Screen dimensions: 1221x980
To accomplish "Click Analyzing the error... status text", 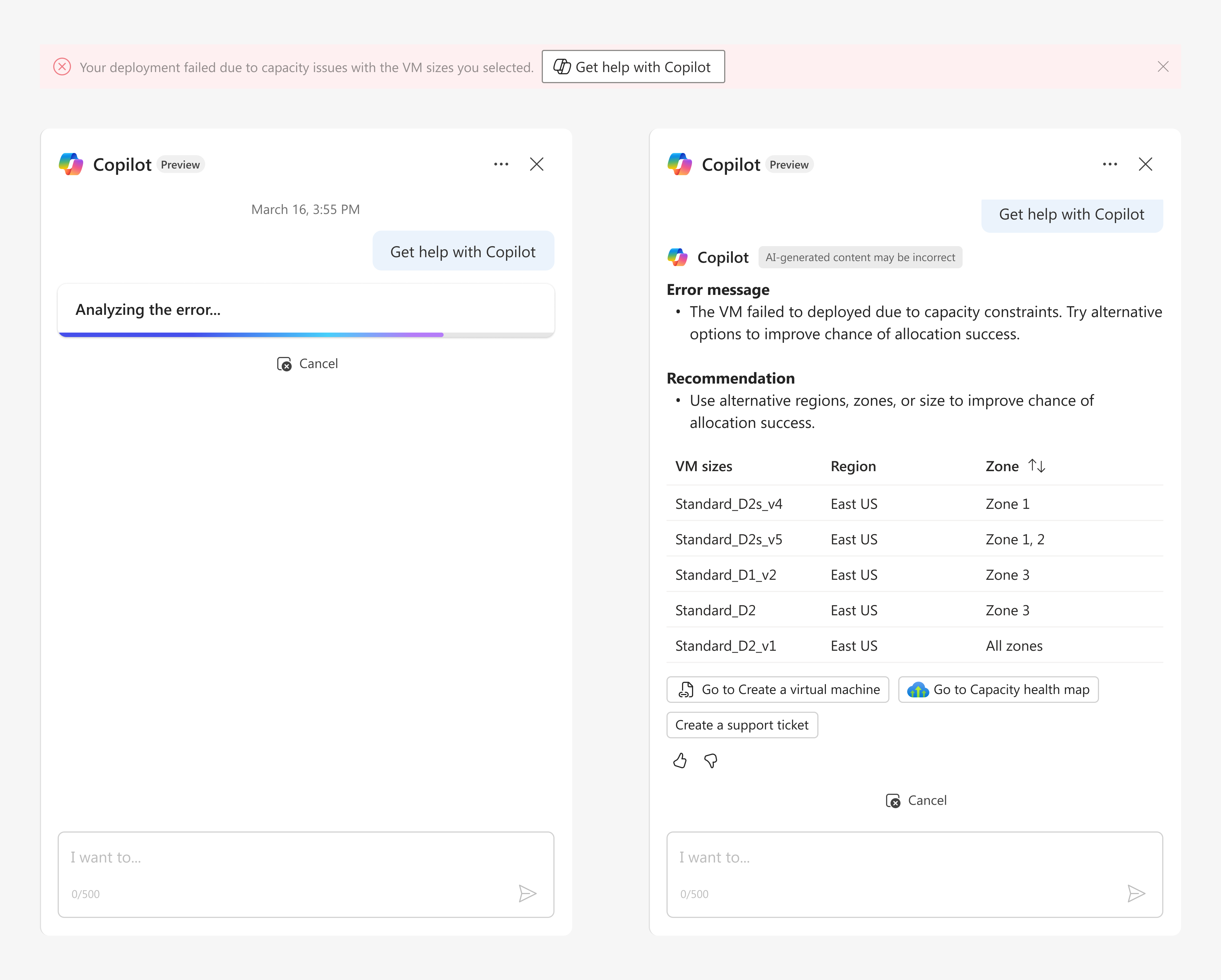I will coord(148,310).
